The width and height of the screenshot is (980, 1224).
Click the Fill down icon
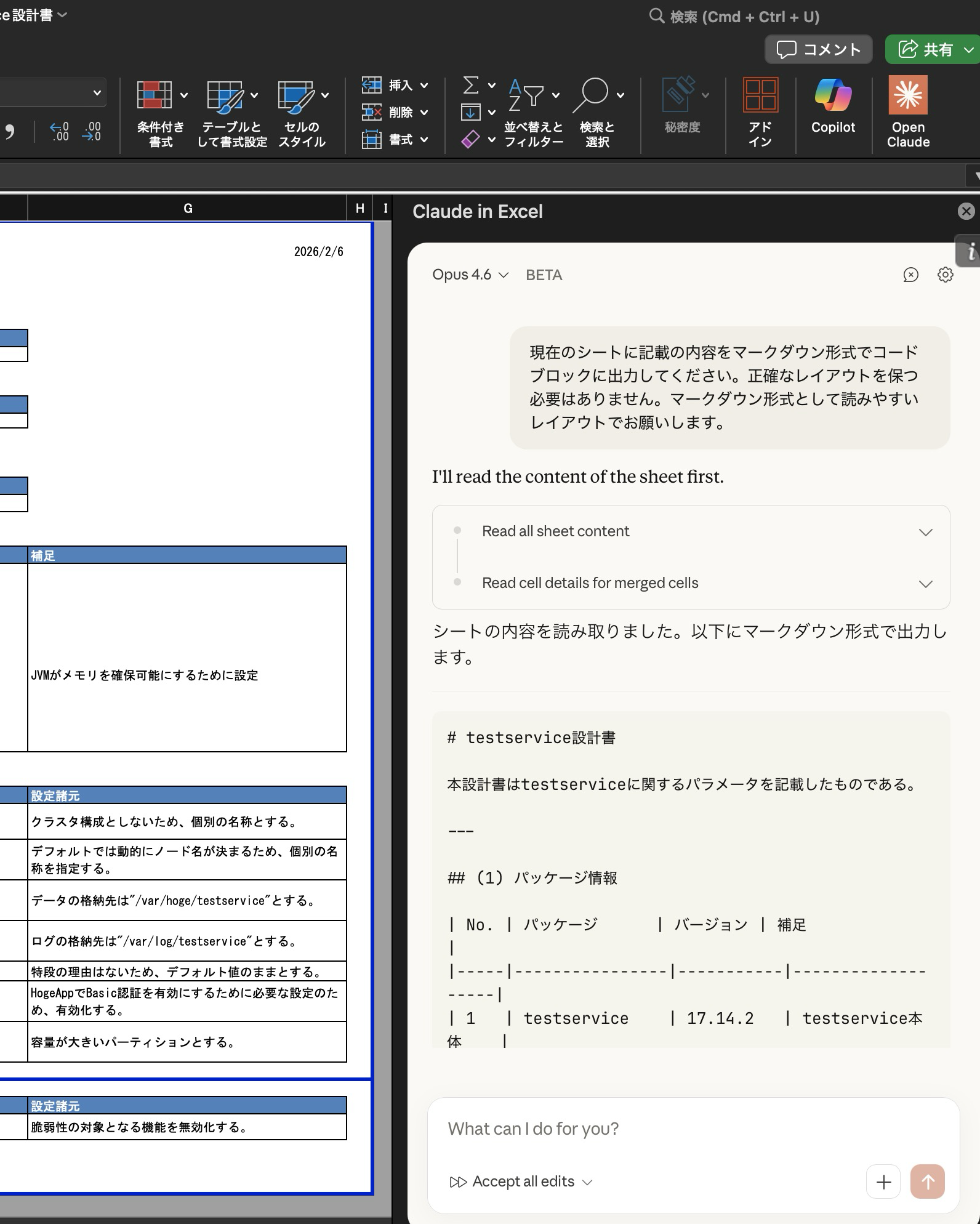471,112
